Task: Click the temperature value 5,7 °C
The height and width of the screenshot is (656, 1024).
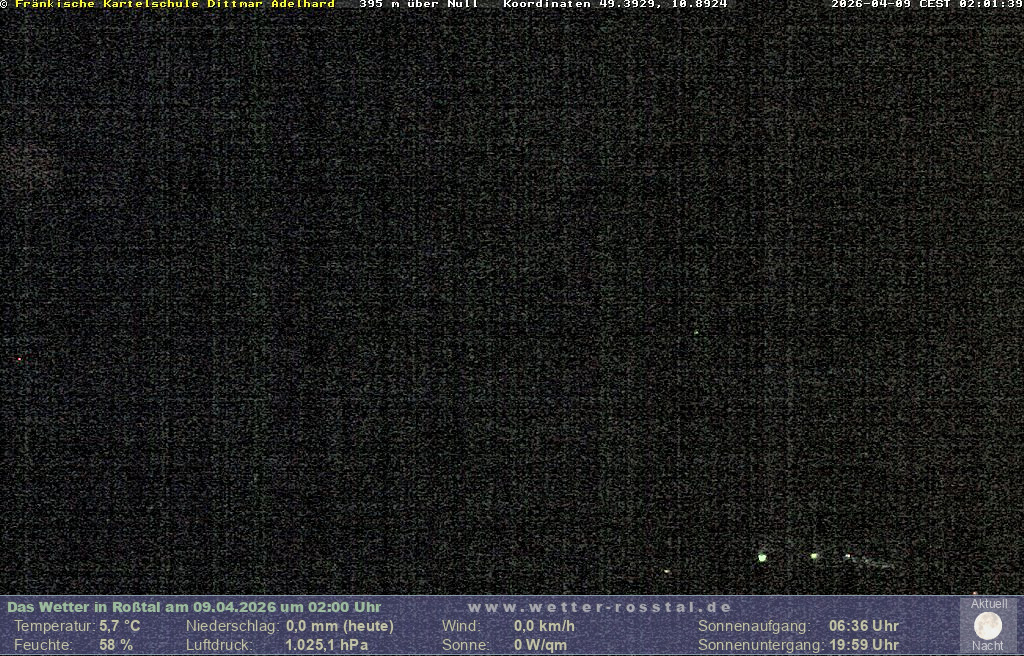Action: pyautogui.click(x=119, y=626)
